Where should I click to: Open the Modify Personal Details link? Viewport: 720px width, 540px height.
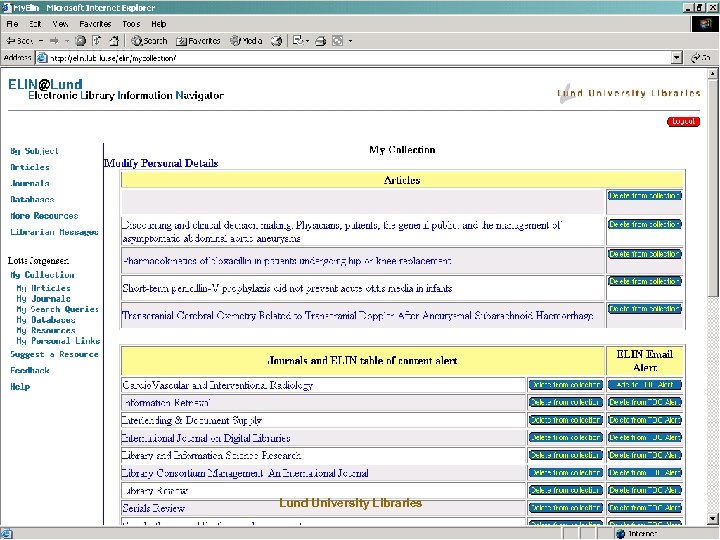(161, 163)
